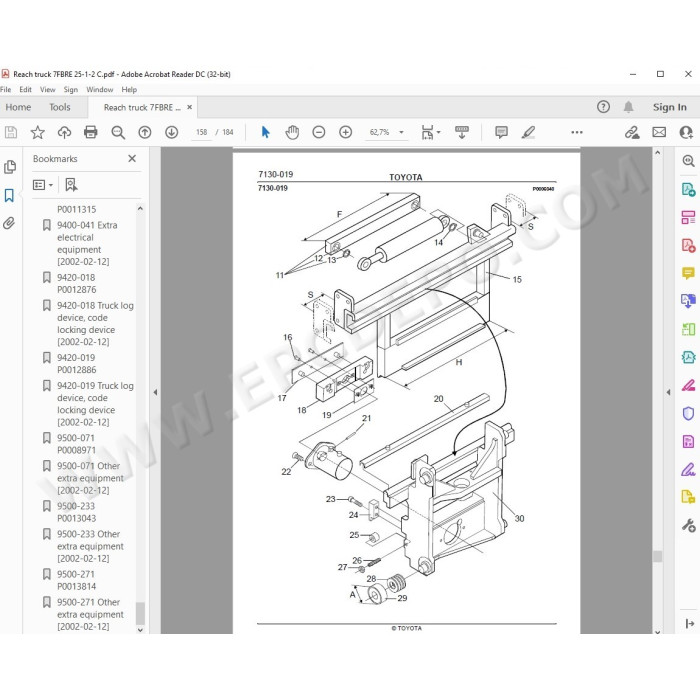Open More Tools wrench icon
This screenshot has width=700, height=700.
point(688,525)
